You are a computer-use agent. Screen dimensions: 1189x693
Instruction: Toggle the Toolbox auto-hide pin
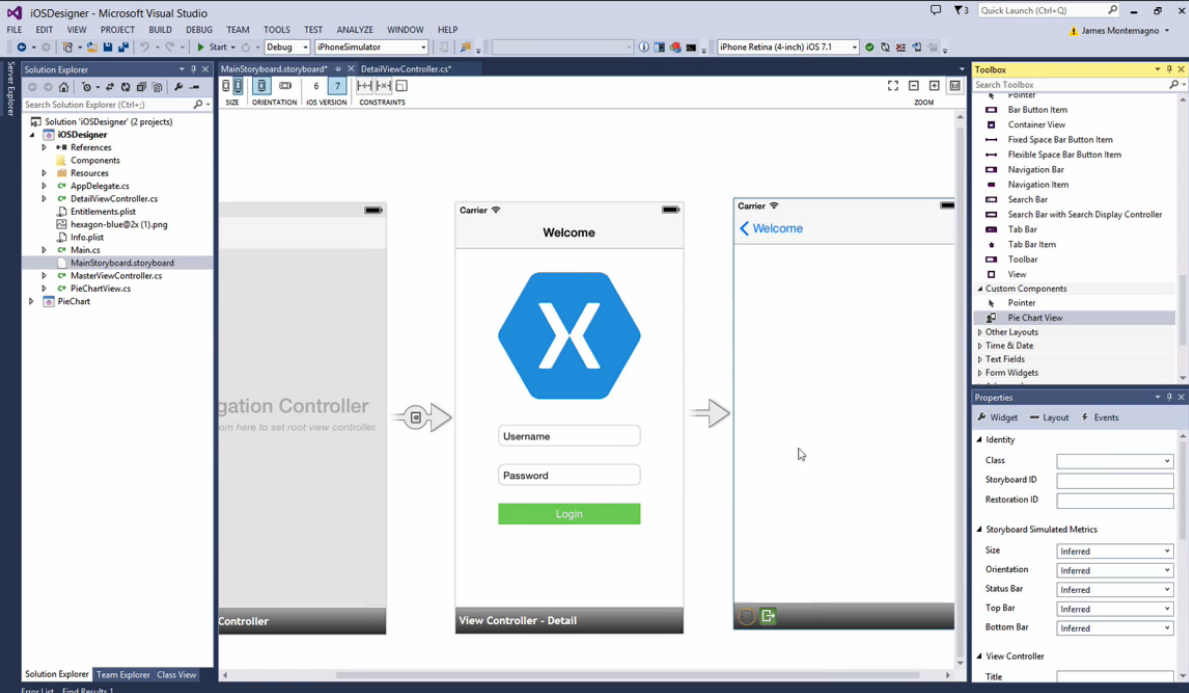(1169, 69)
